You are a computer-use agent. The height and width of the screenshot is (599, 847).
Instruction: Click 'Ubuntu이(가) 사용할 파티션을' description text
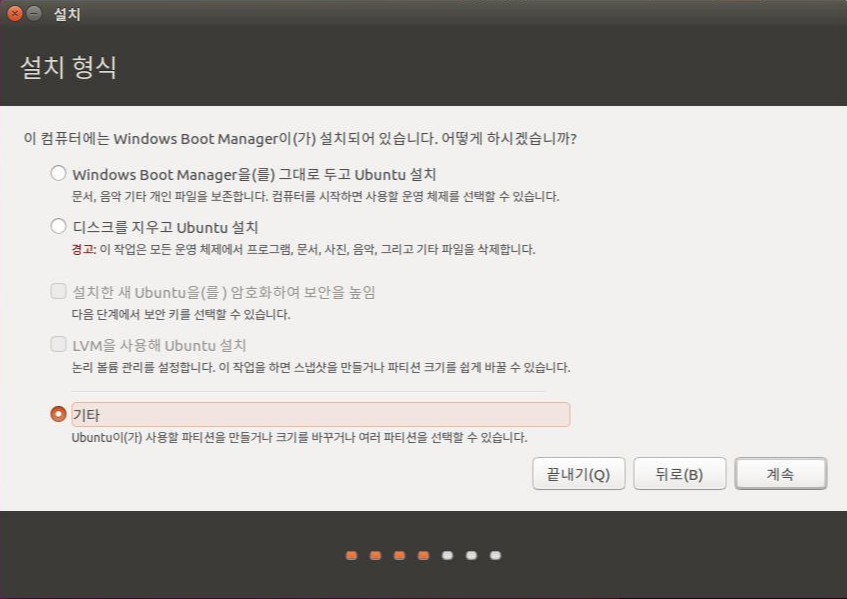[x=299, y=437]
